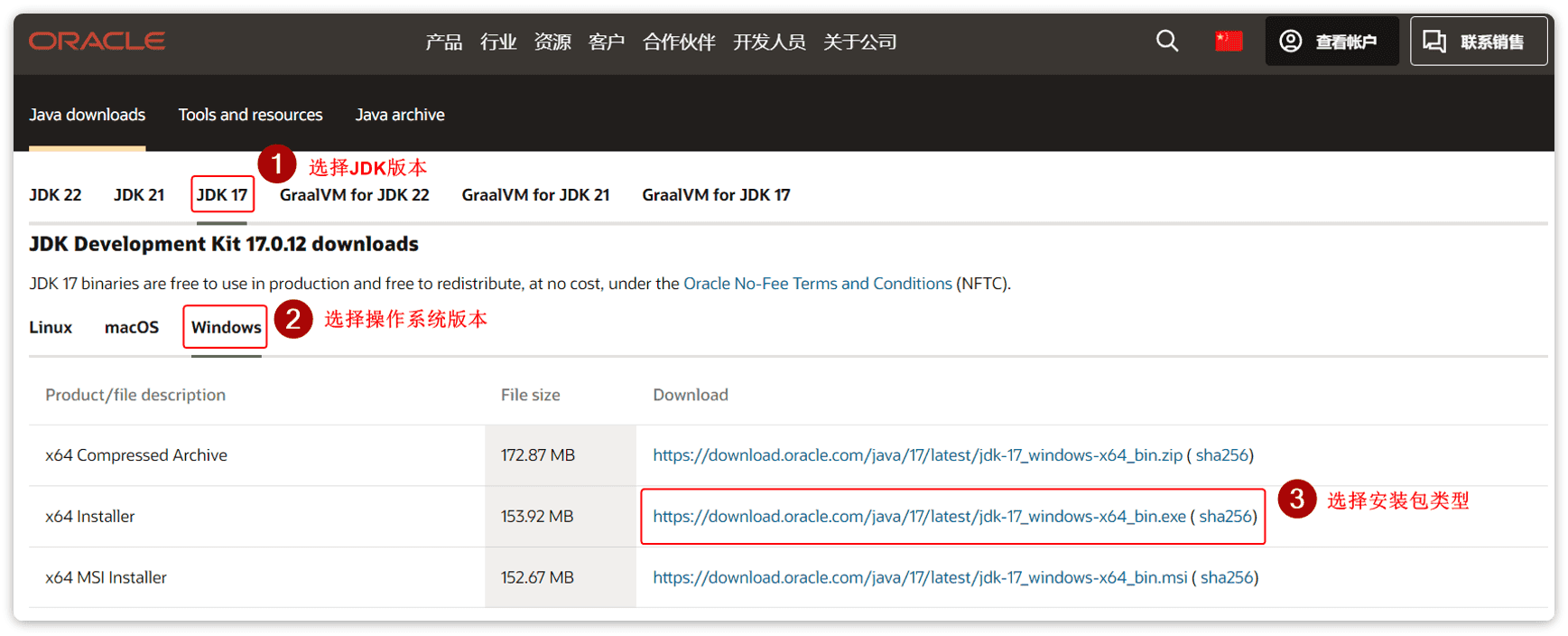
Task: Click the Product/file description column header
Action: tap(135, 395)
